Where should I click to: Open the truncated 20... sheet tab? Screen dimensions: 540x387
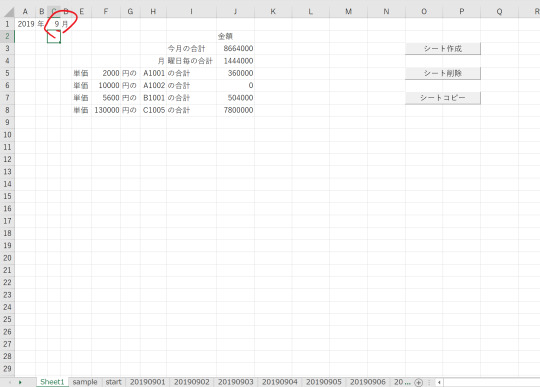point(402,382)
